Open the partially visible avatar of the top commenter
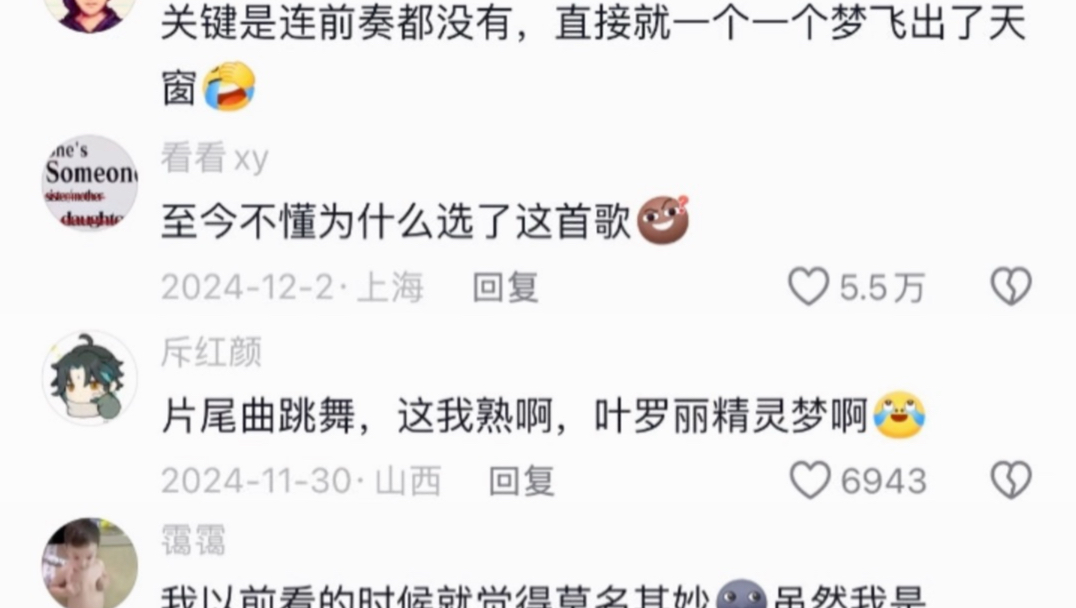Viewport: 1076px width, 608px height. 90,15
